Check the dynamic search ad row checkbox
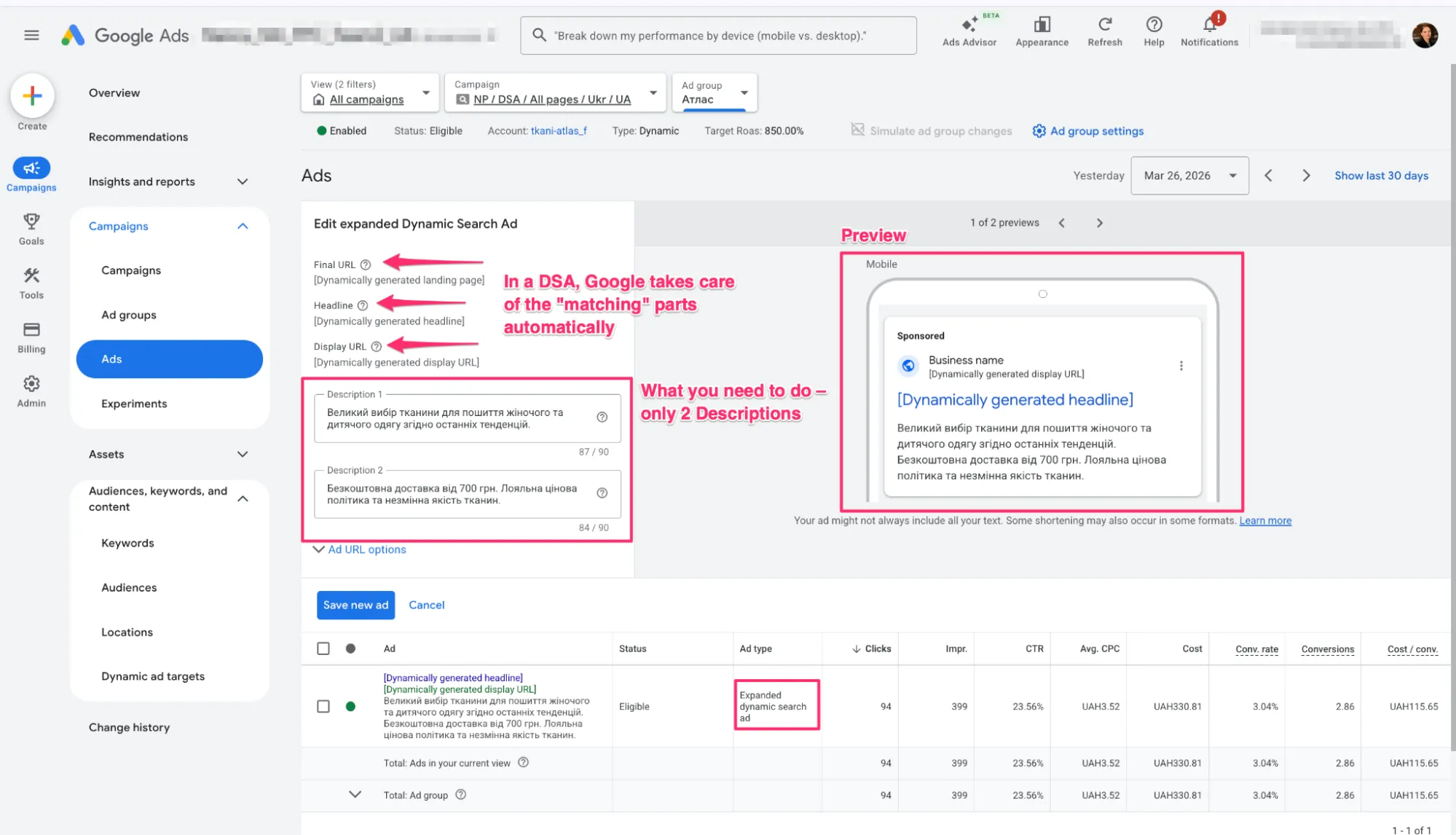The image size is (1456, 835). pyautogui.click(x=323, y=706)
